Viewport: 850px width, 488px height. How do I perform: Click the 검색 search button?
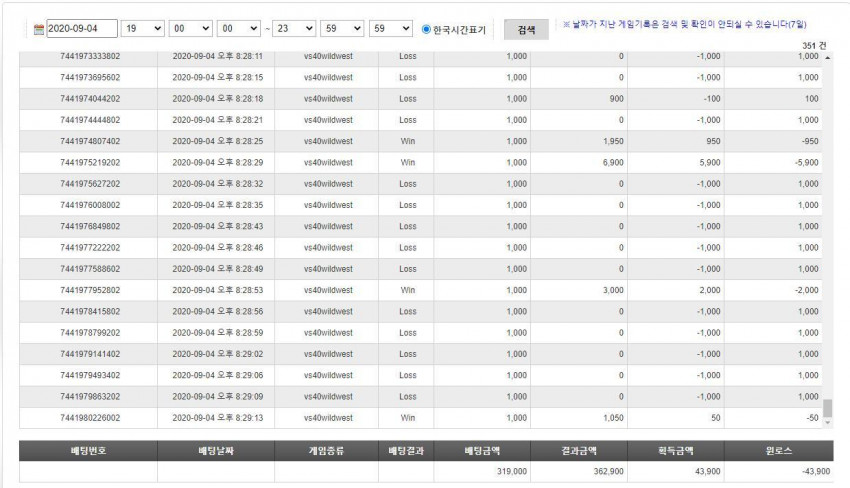tap(526, 30)
